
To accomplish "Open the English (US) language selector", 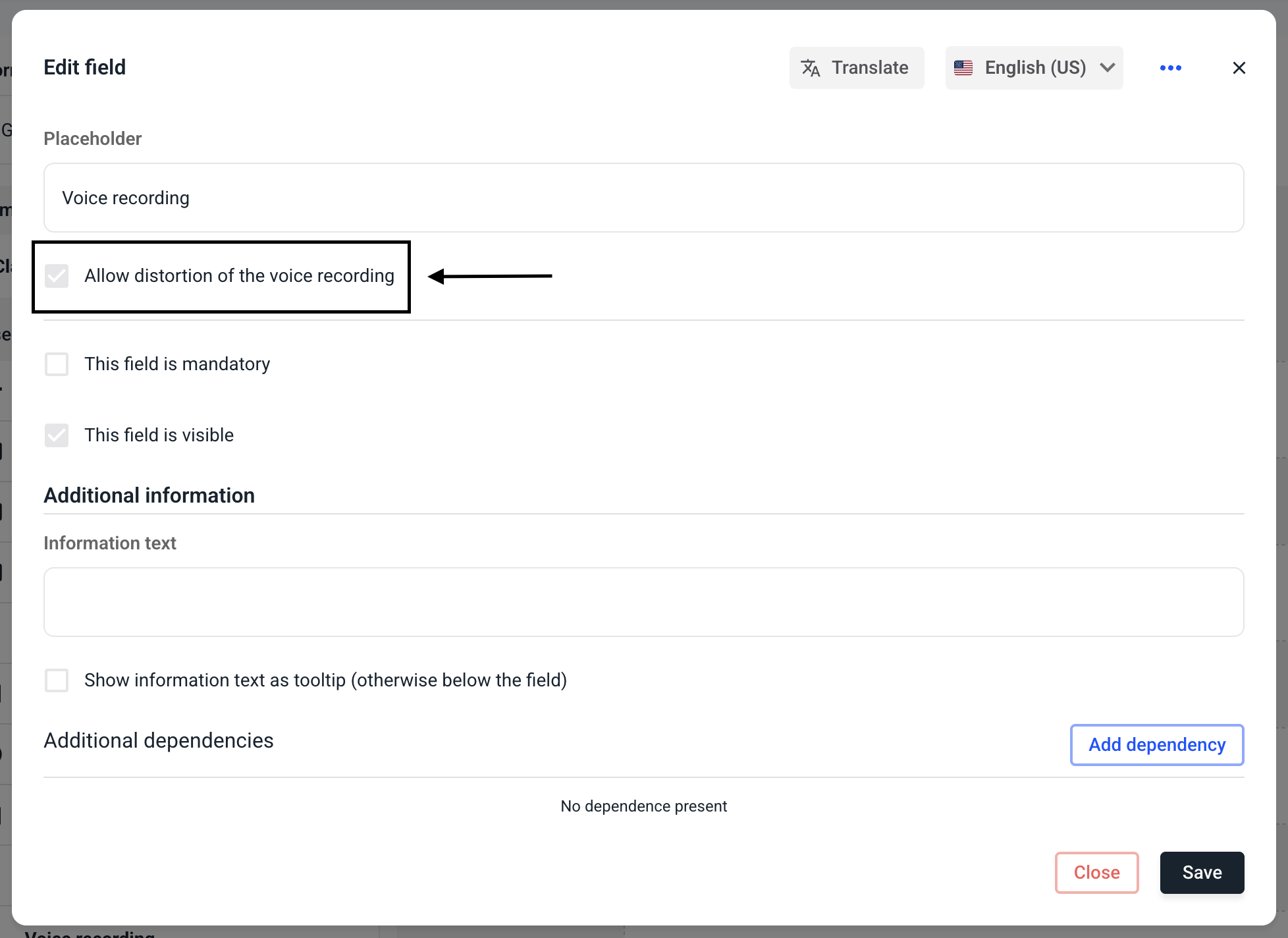I will 1034,68.
